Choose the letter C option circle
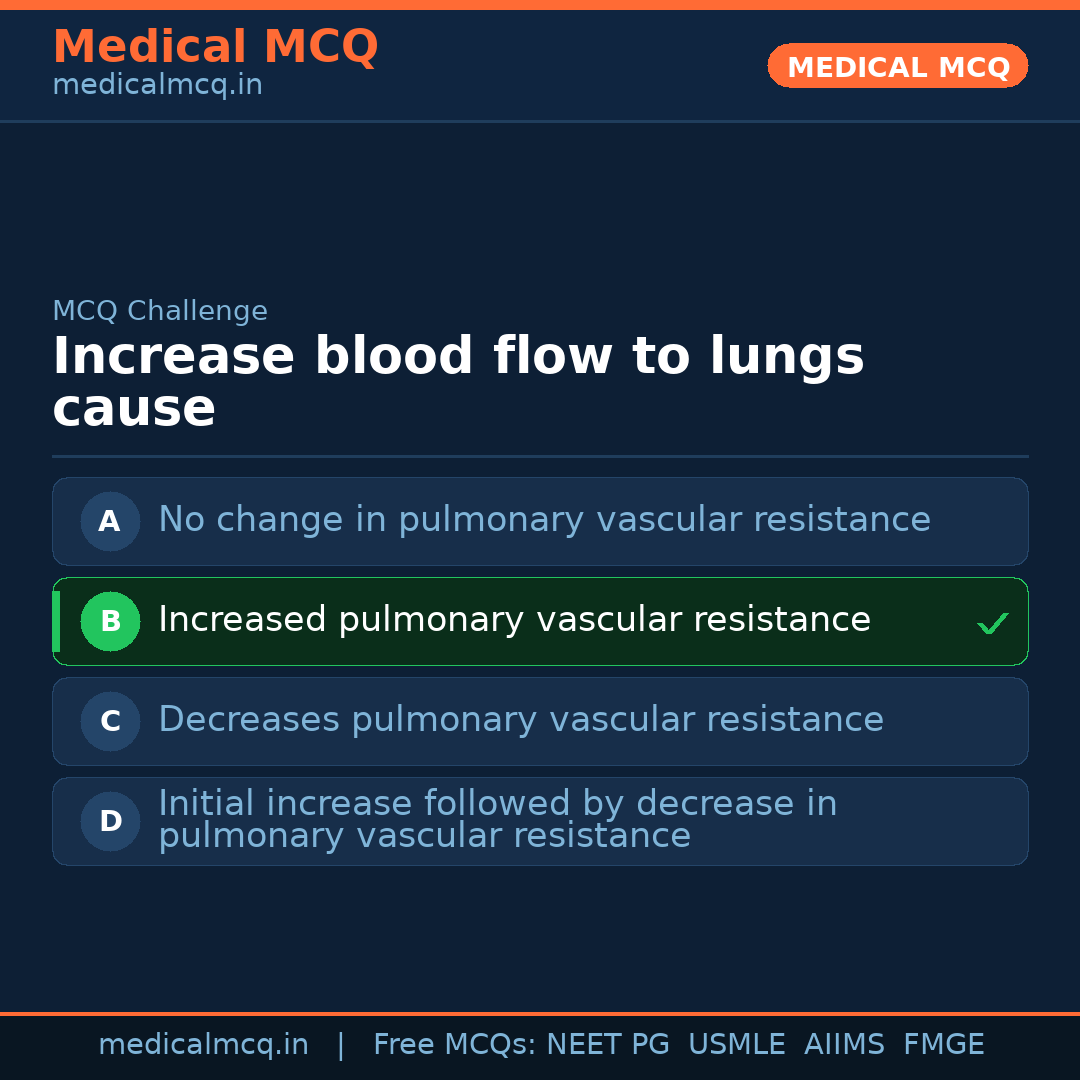The width and height of the screenshot is (1080, 1080). pos(110,721)
